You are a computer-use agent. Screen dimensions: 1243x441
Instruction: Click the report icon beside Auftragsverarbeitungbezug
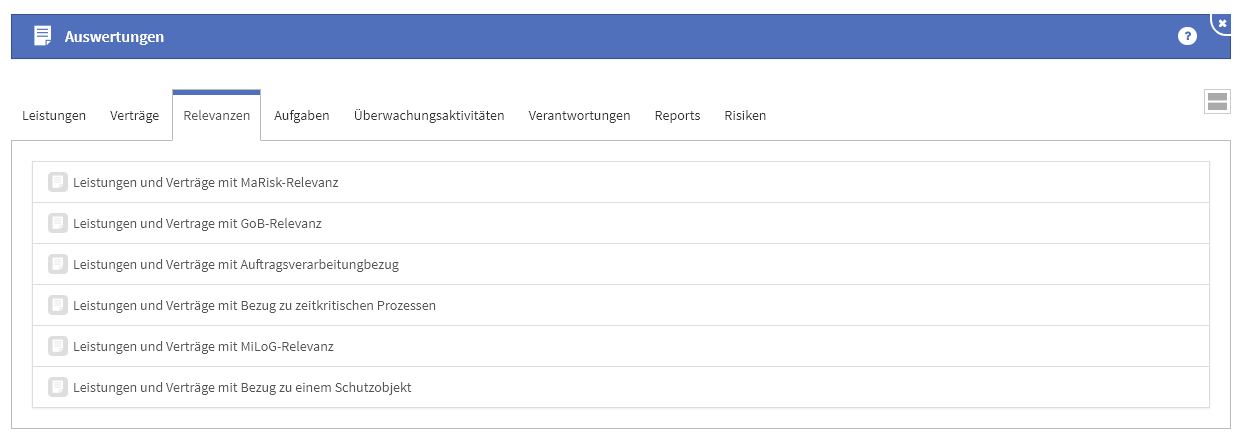(x=58, y=264)
